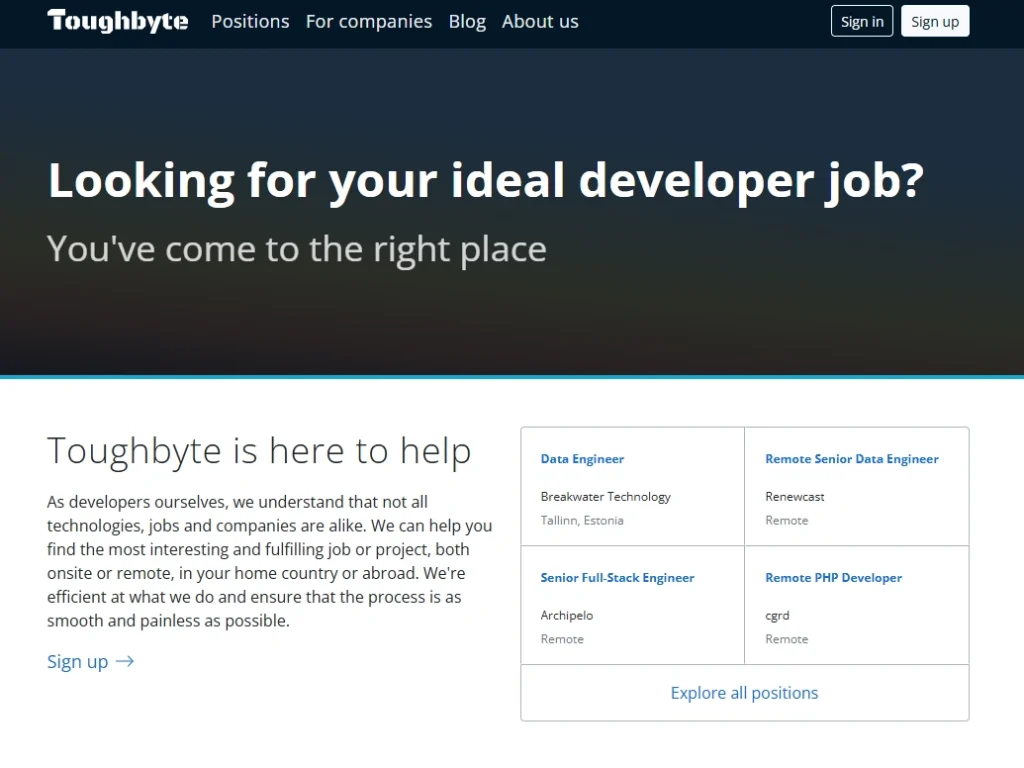Click the Sign up button in header
Screen dimensions: 1024x768
point(935,21)
